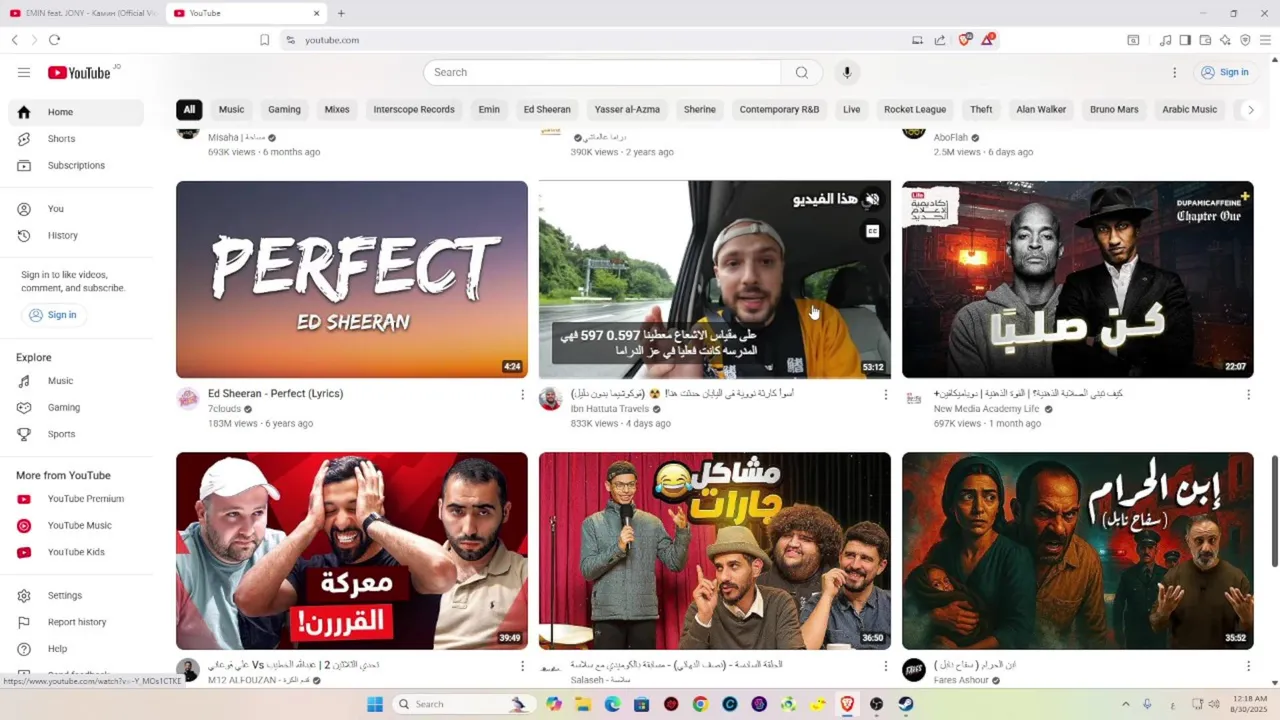The image size is (1280, 720).
Task: Open the You section in sidebar
Action: [76, 209]
